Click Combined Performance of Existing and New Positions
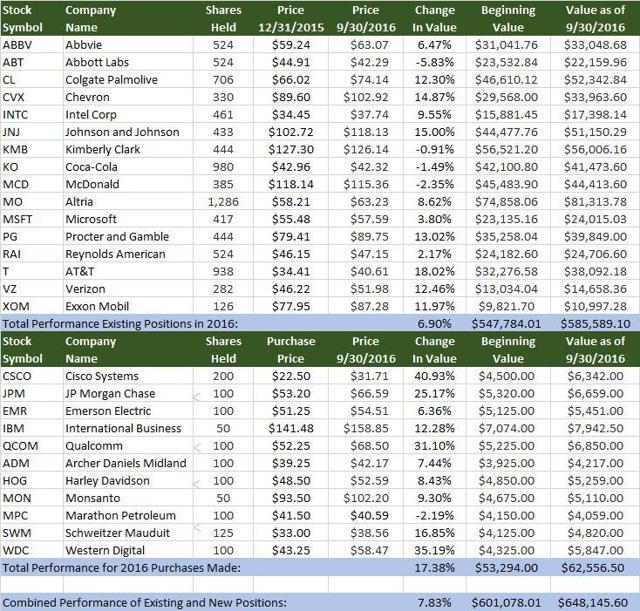The width and height of the screenshot is (640, 611). (x=144, y=603)
